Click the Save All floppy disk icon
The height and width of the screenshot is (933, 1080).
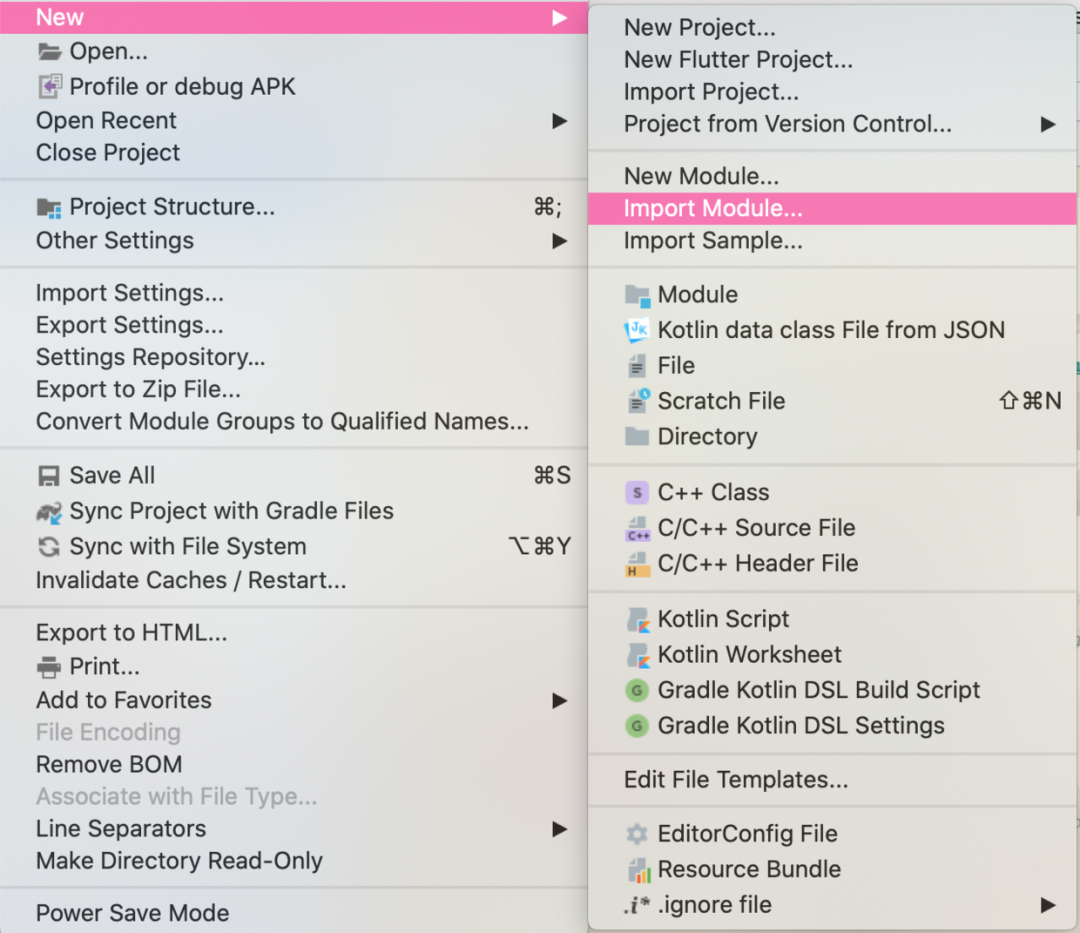(49, 476)
